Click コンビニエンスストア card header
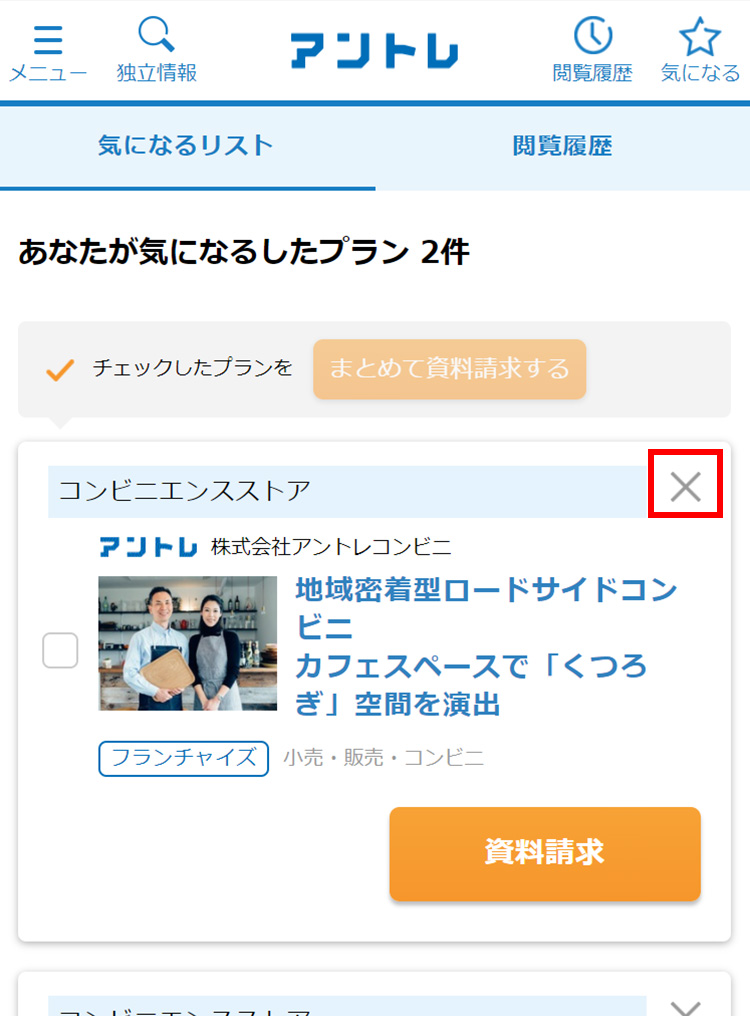This screenshot has height=1016, width=750. [x=347, y=491]
